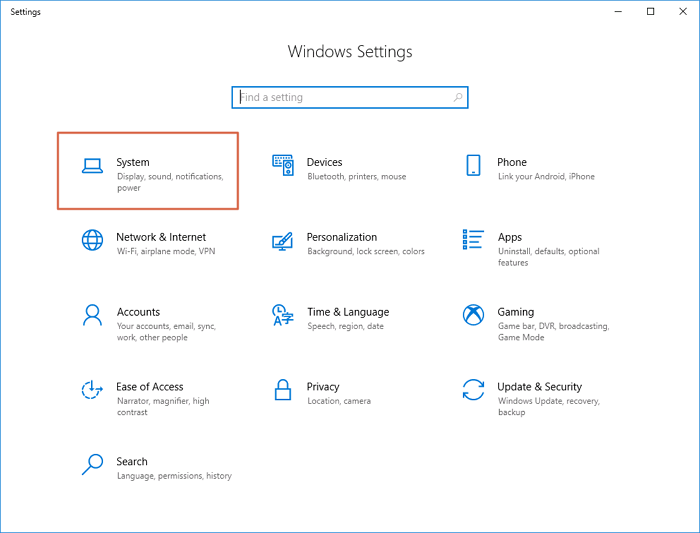Image resolution: width=700 pixels, height=533 pixels.
Task: Select the Network & Internet globe icon
Action: pyautogui.click(x=92, y=240)
